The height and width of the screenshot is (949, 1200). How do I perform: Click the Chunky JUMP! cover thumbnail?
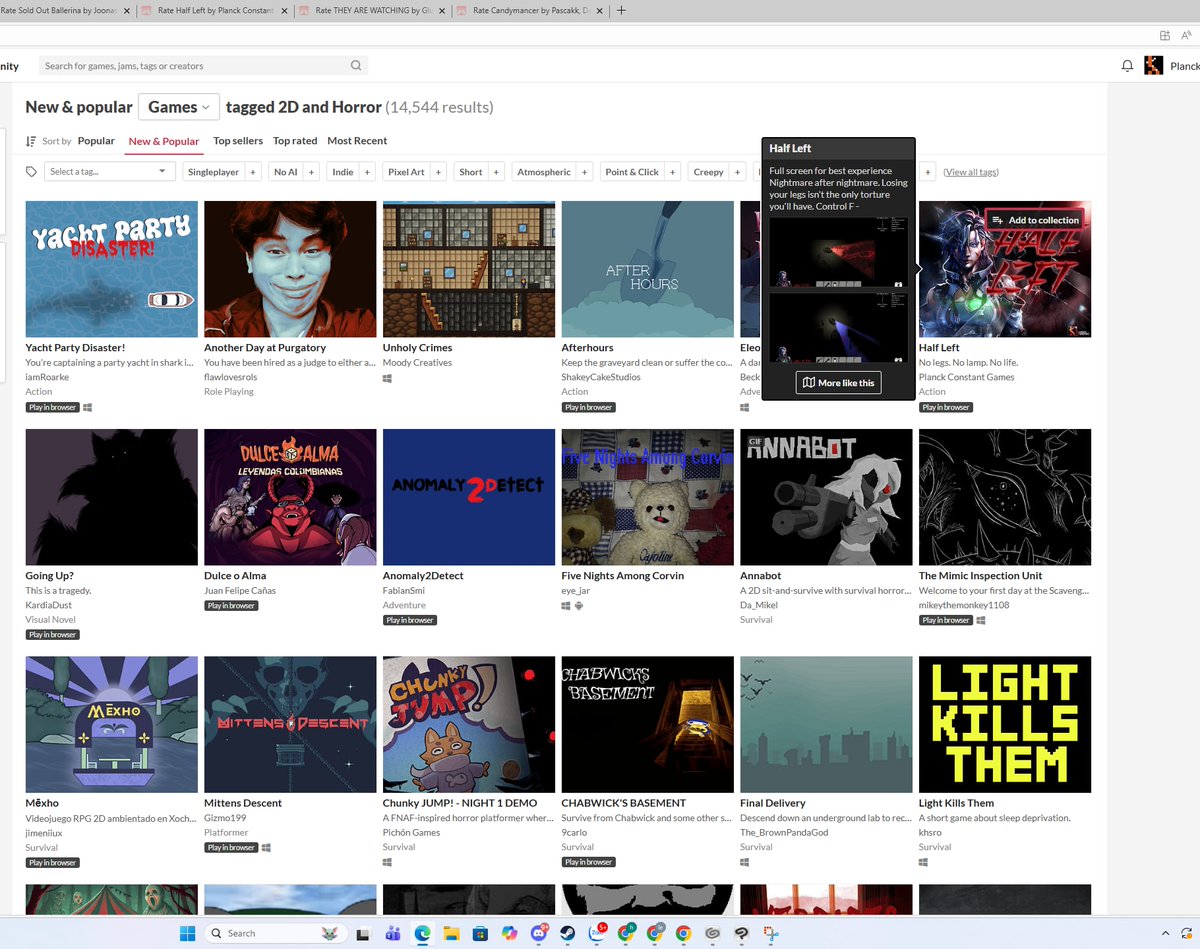[469, 724]
